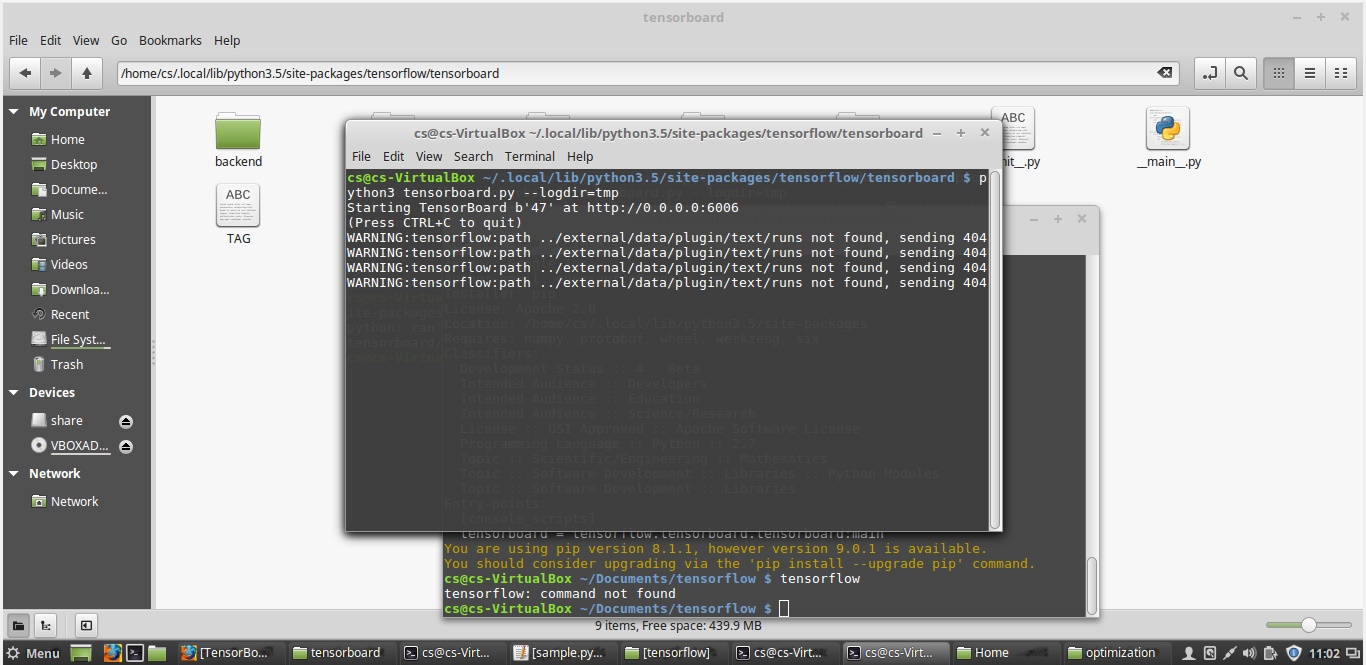Open the volume control in the system tray
Viewport: 1366px width, 665px height.
tap(1251, 652)
